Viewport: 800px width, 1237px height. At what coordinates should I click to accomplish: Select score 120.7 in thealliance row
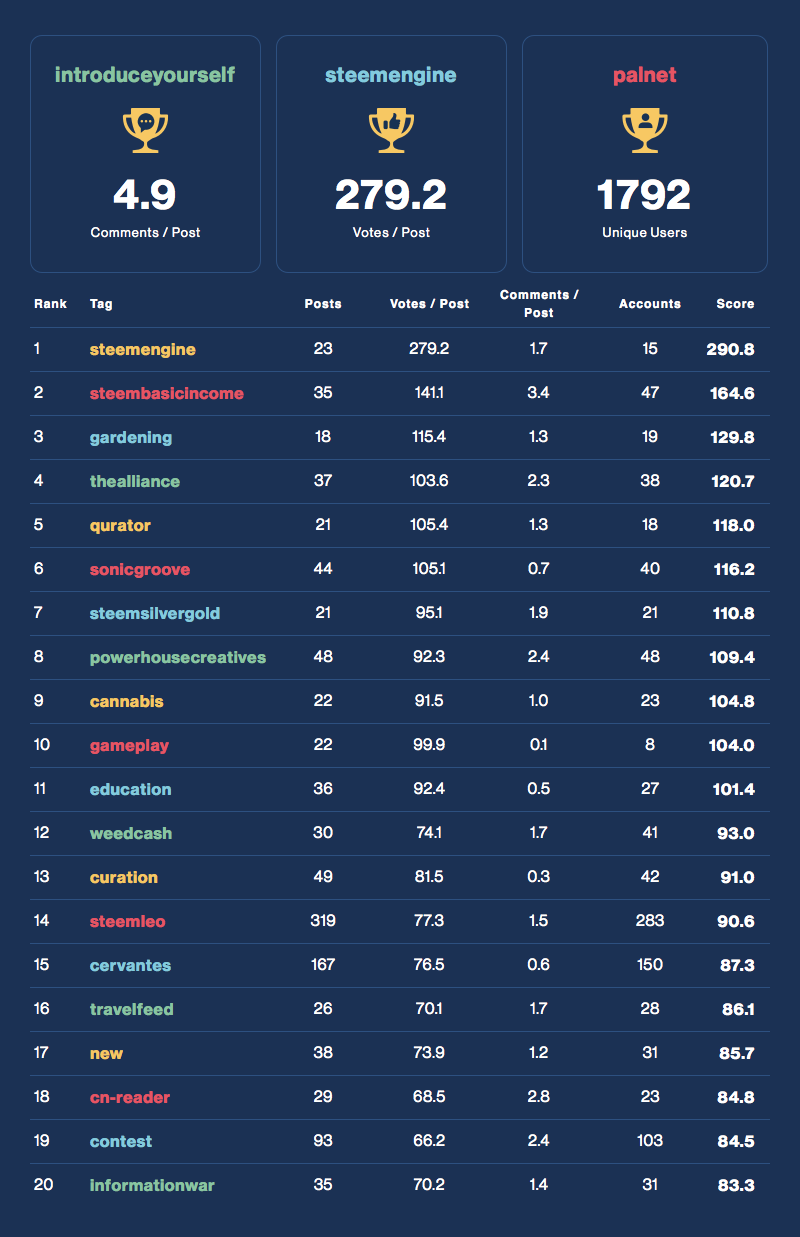pos(732,481)
